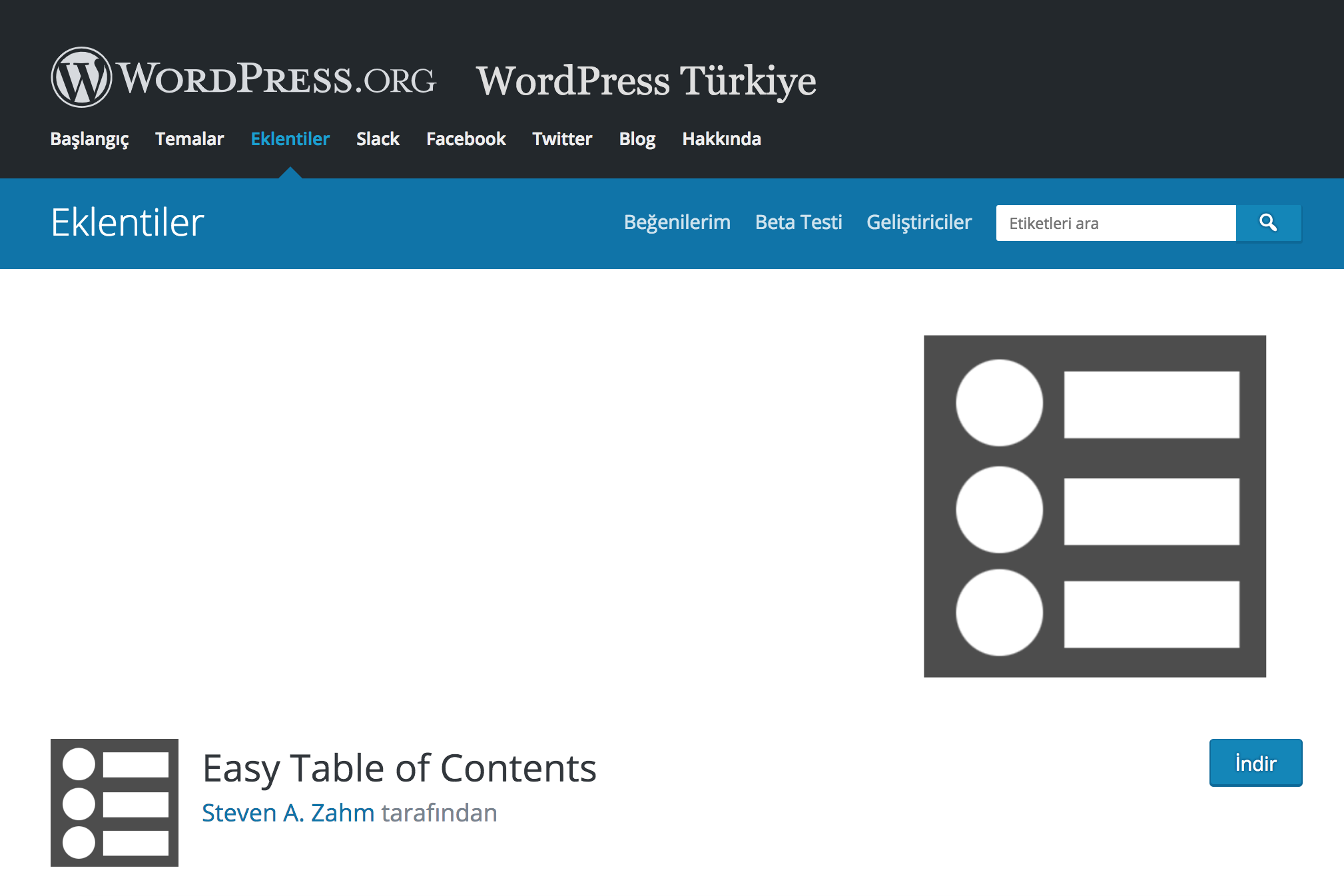Open the Başlangıç menu item
1344x896 pixels.
coord(90,139)
